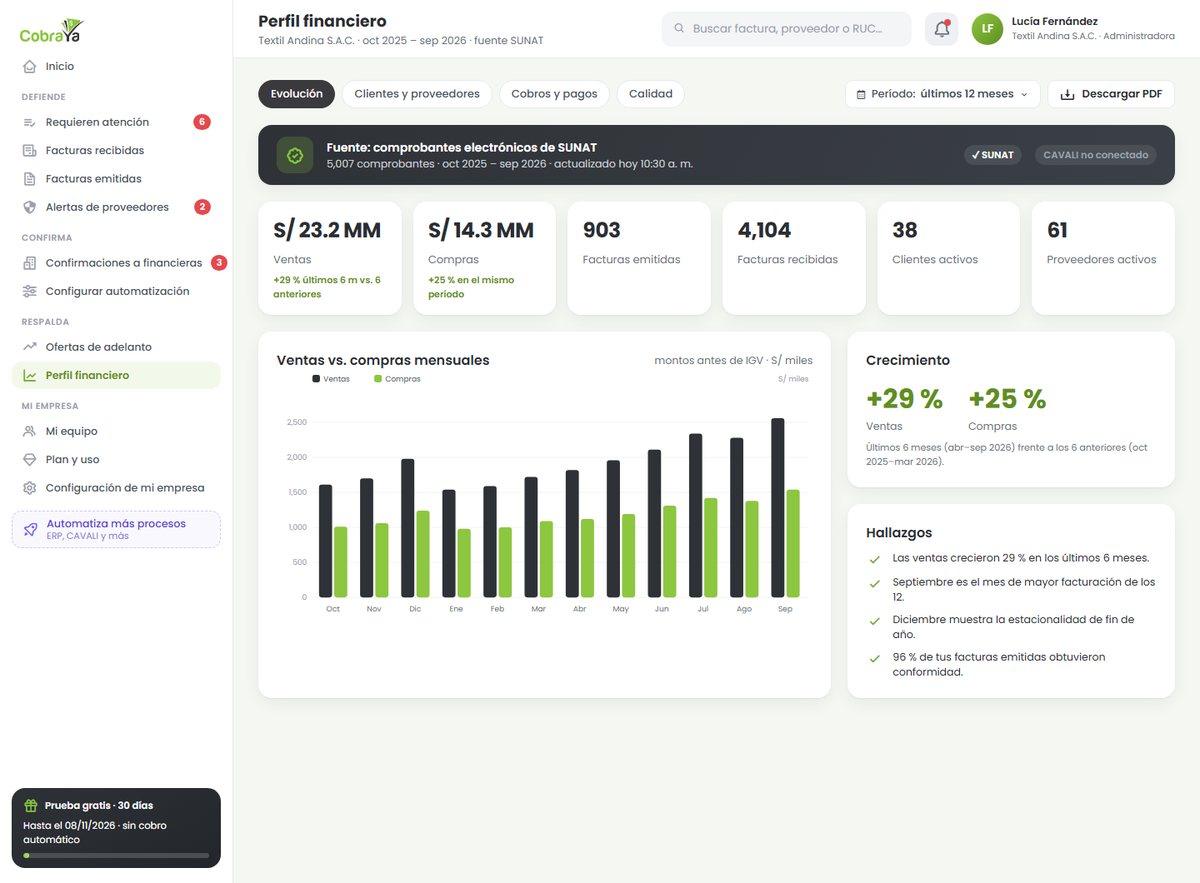Click the gift icon in Prueba gratis
The height and width of the screenshot is (883, 1200).
[x=31, y=805]
